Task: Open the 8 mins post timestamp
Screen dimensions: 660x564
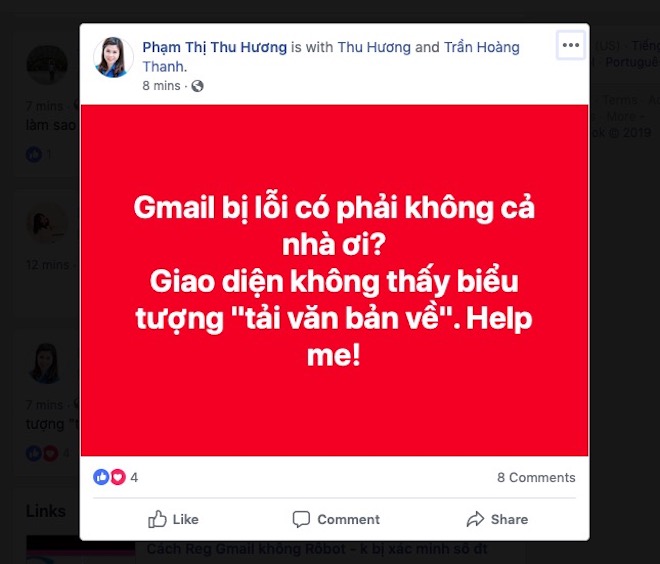Action: (x=161, y=86)
